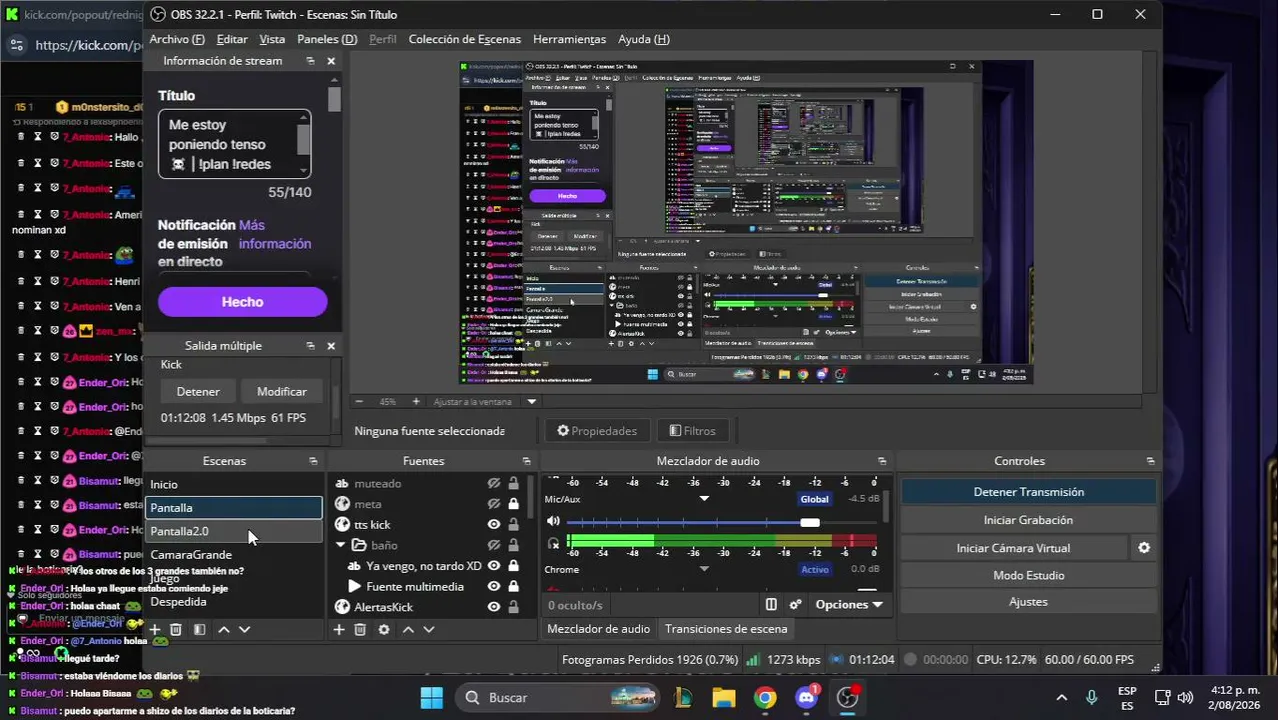
Task: Click the purple Hecho button
Action: coord(242,302)
